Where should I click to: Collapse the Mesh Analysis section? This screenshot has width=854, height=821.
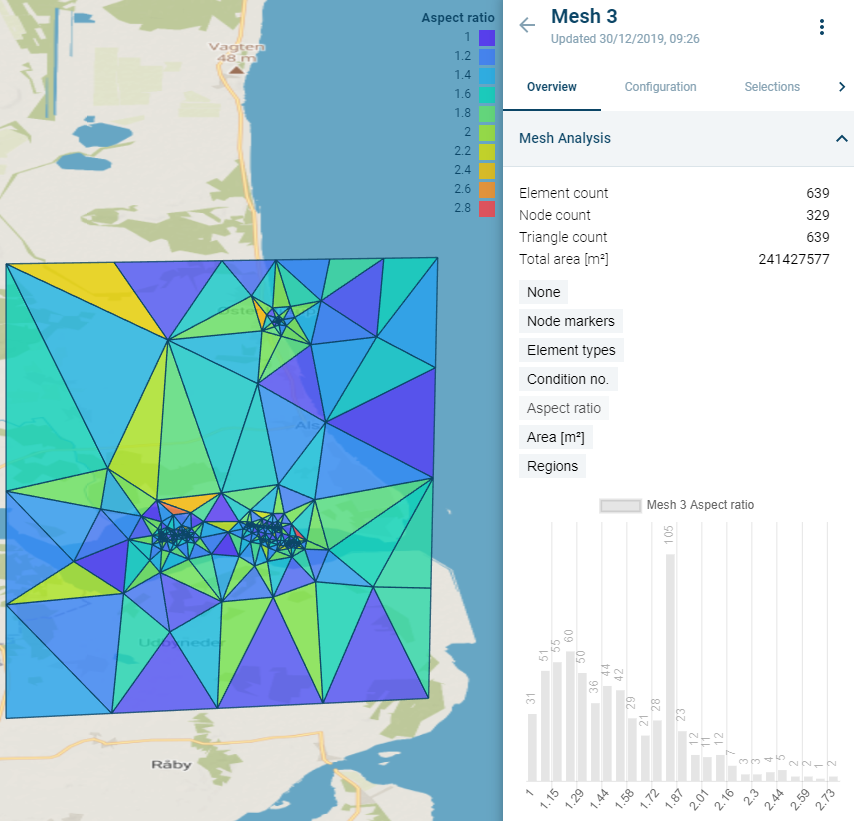pos(840,139)
